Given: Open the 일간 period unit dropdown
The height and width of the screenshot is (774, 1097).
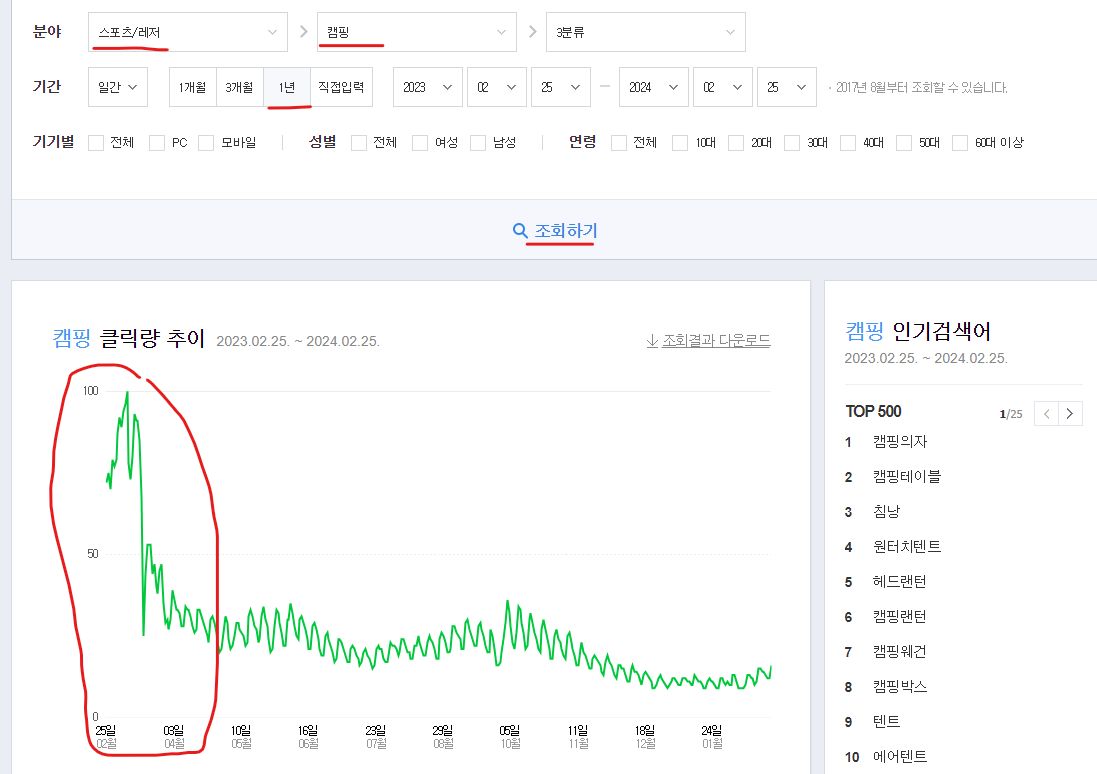Looking at the screenshot, I should 117,87.
